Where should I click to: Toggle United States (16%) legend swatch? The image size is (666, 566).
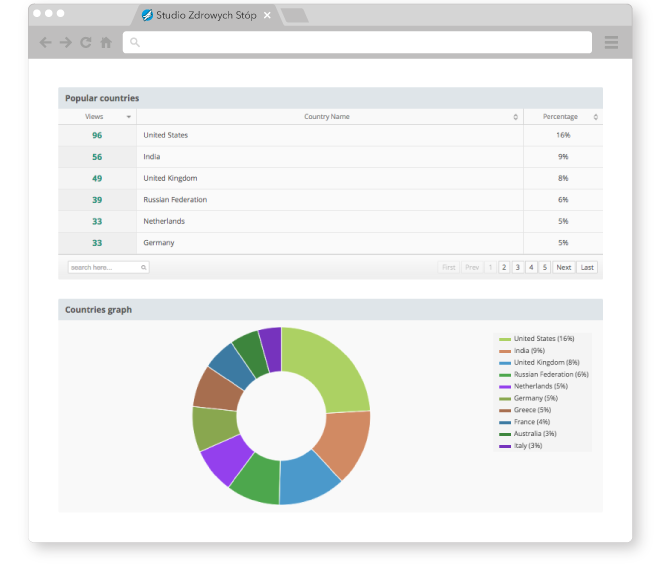pyautogui.click(x=505, y=339)
